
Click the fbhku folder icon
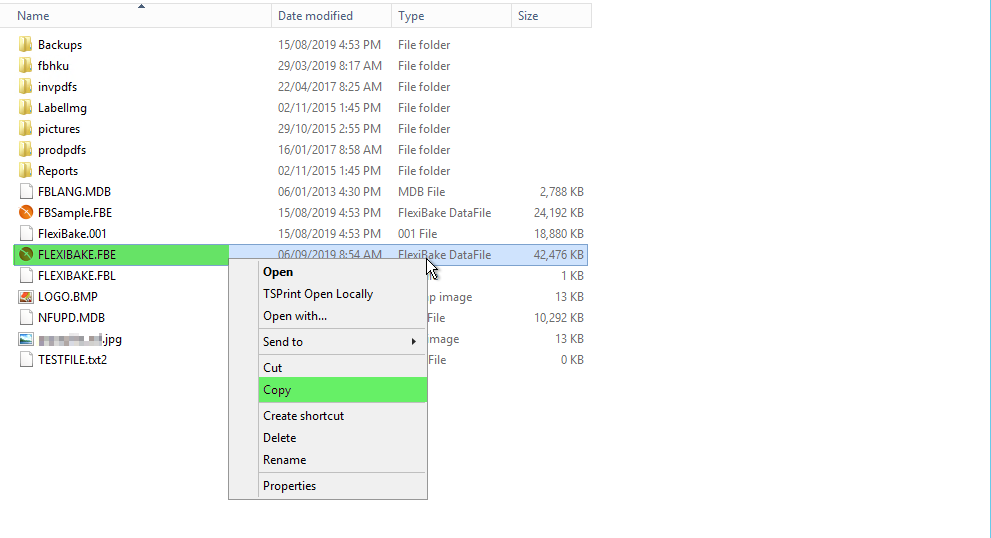tap(25, 65)
